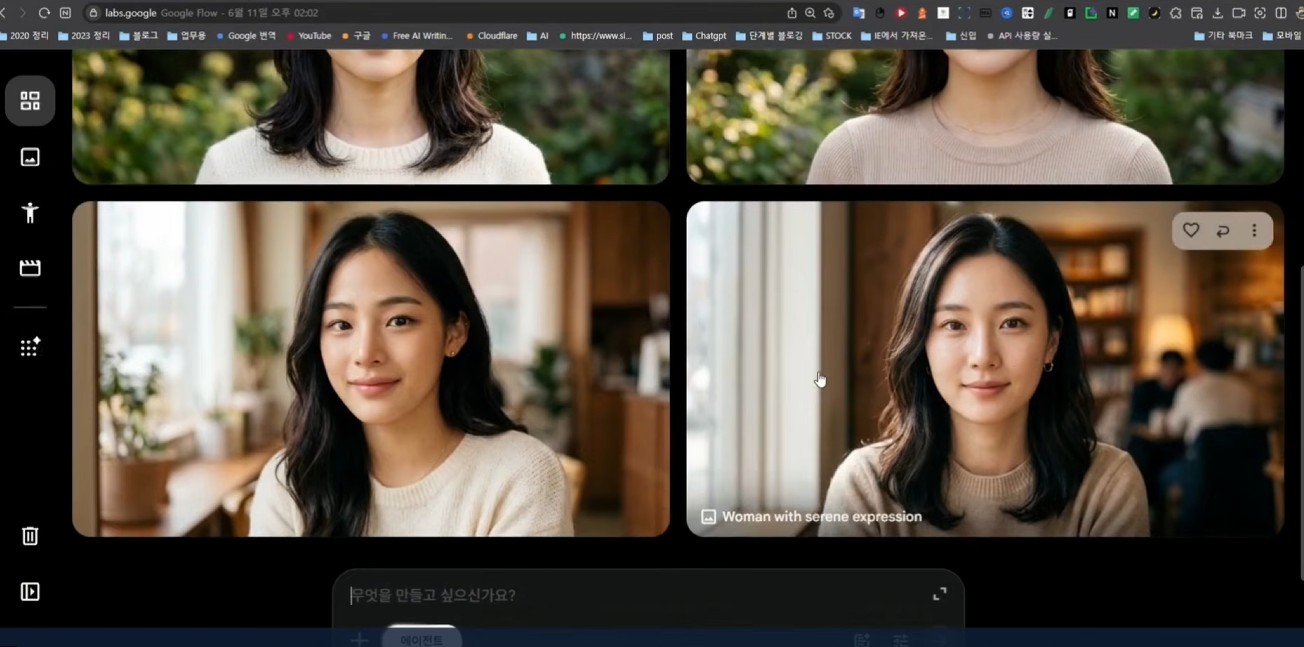Screen dimensions: 1304x647
Task: Open the 단계별 블로깅 bookmark folder
Action: (769, 36)
